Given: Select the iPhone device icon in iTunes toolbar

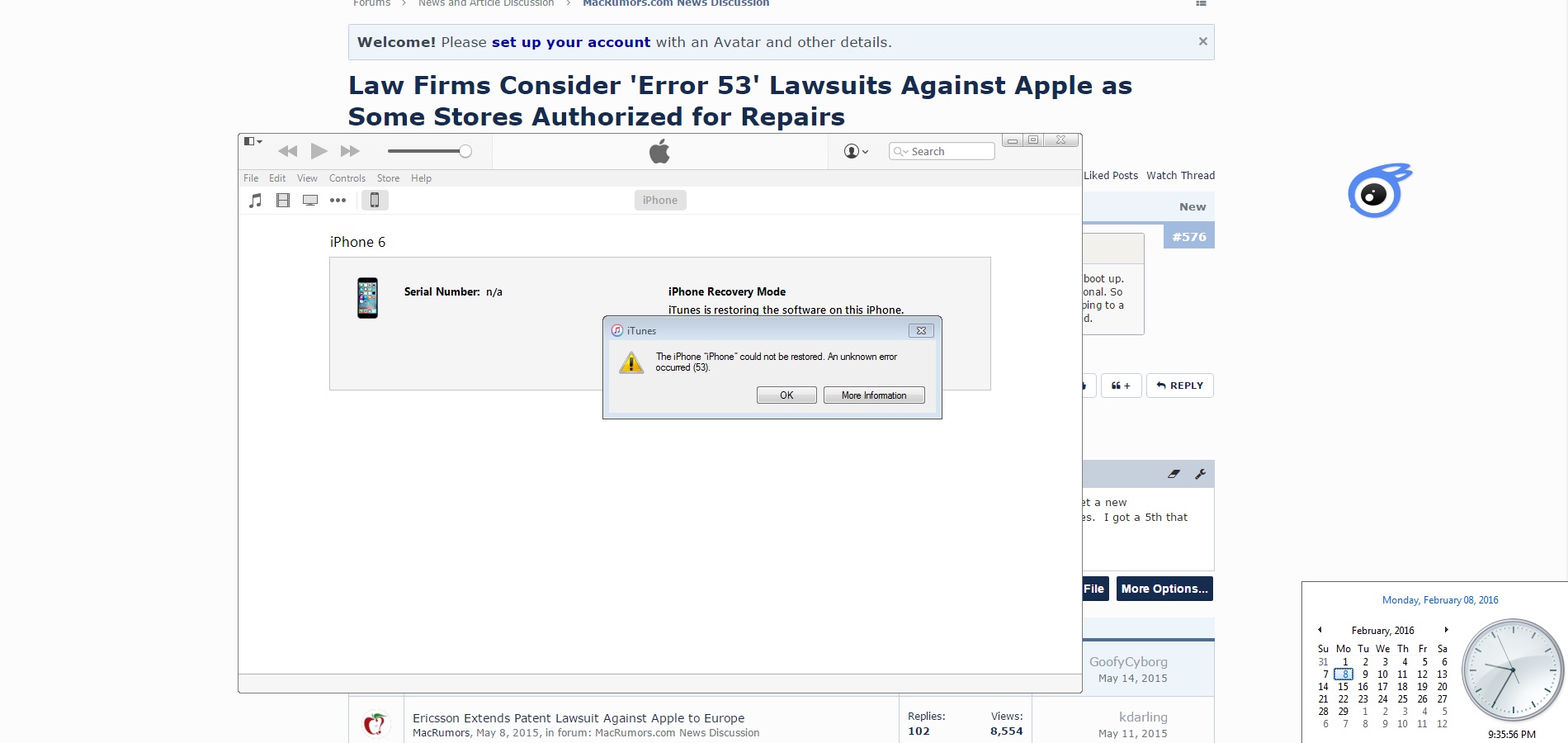Looking at the screenshot, I should 375,200.
